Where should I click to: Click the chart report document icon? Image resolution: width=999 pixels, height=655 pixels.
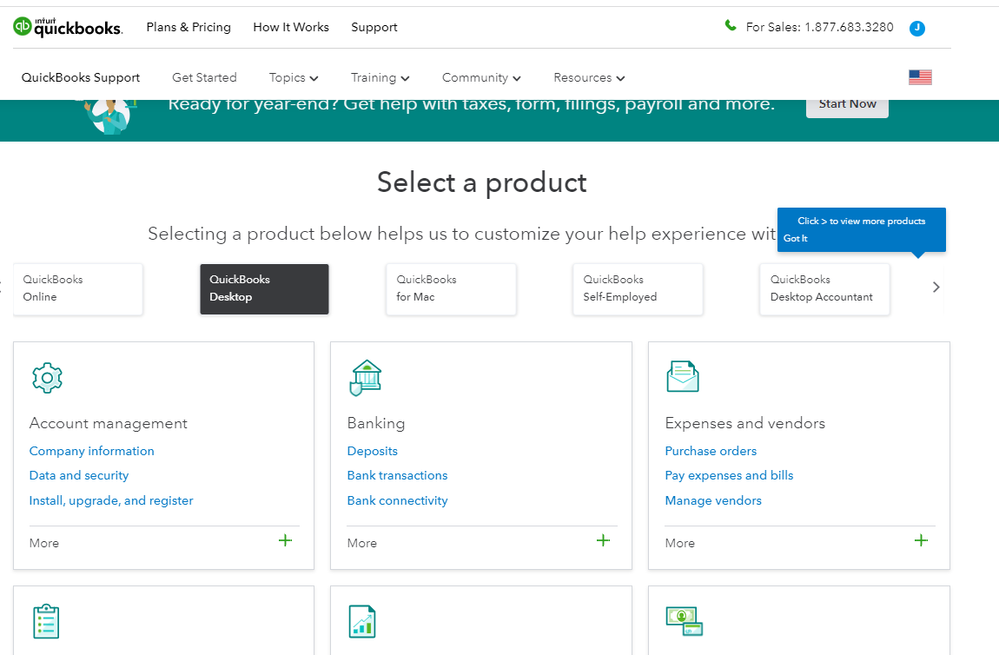(x=363, y=621)
